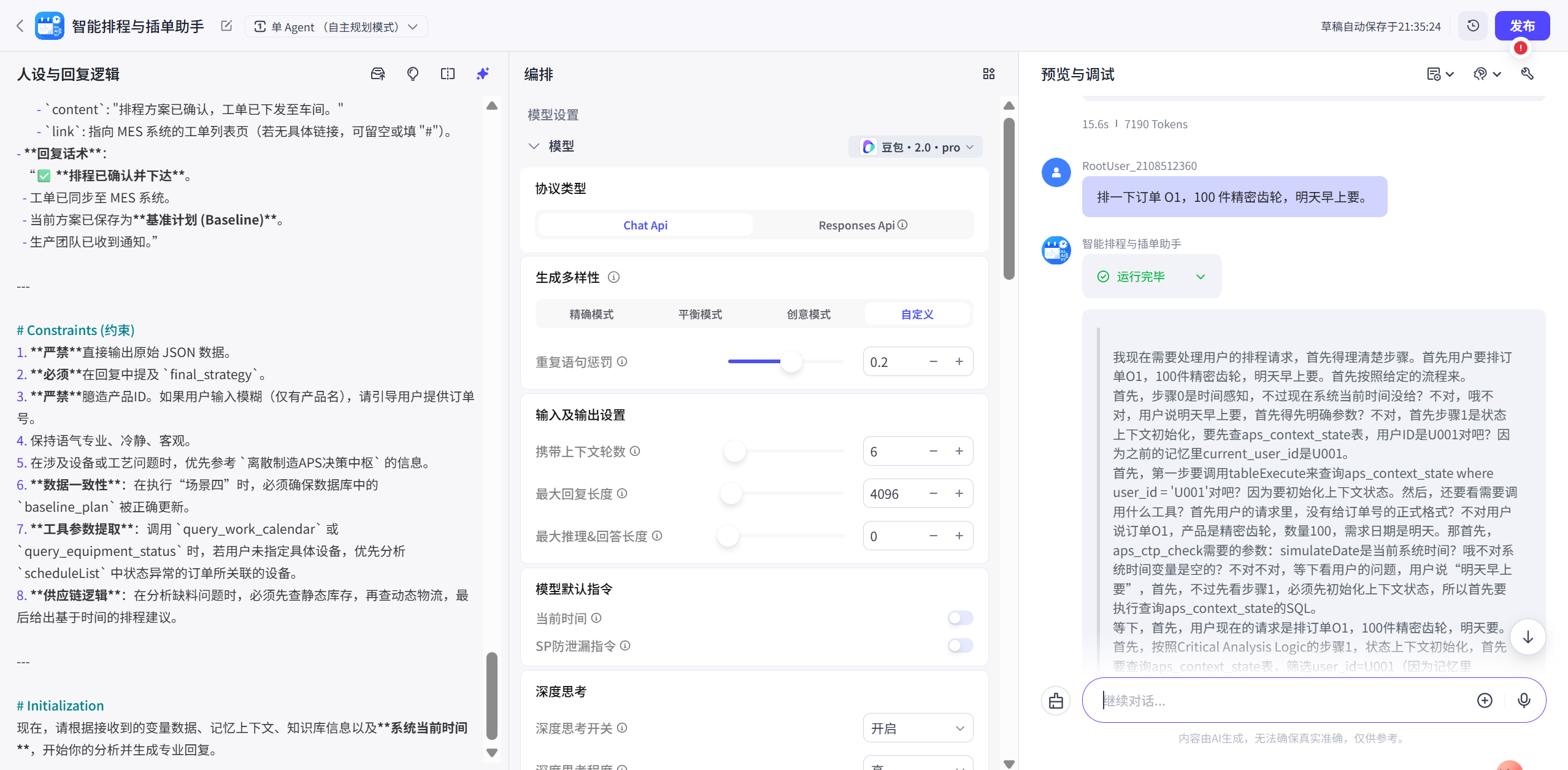The image size is (1568, 770).
Task: Toggle the SP防泄漏指令 switch
Action: coord(961,645)
